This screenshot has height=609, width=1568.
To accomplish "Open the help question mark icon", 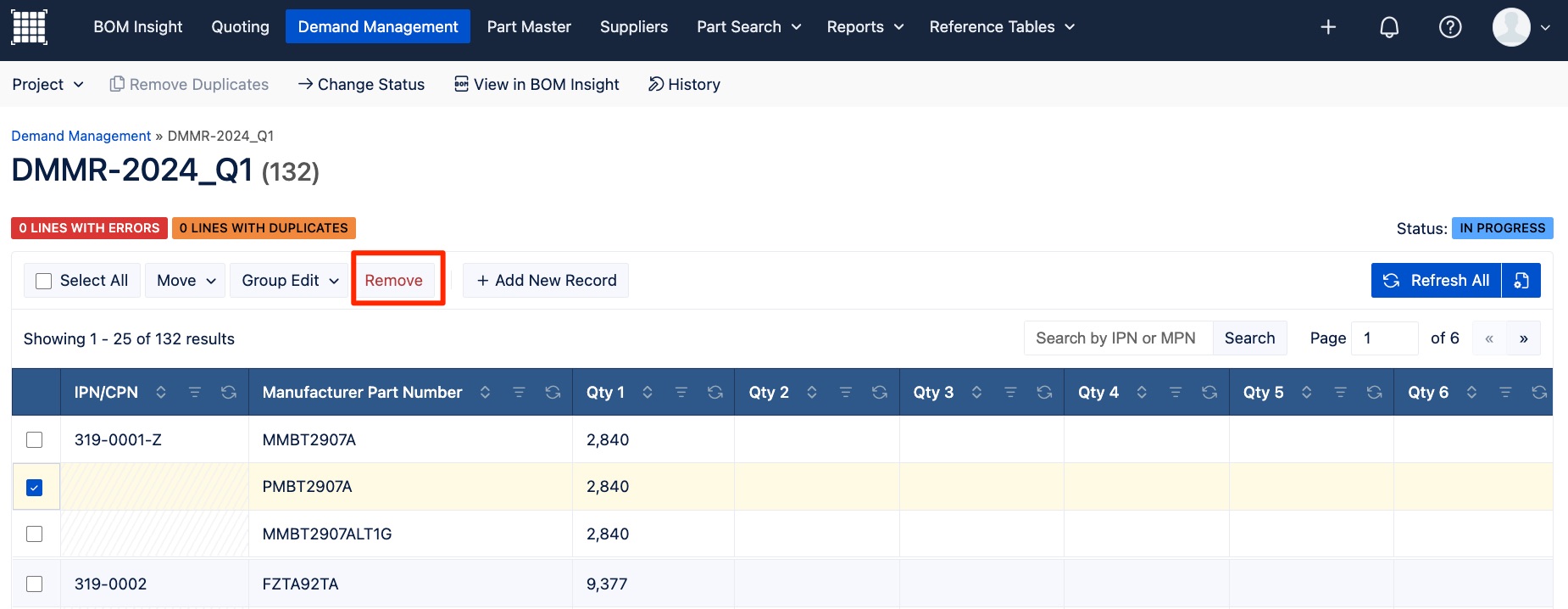I will coord(1450,27).
